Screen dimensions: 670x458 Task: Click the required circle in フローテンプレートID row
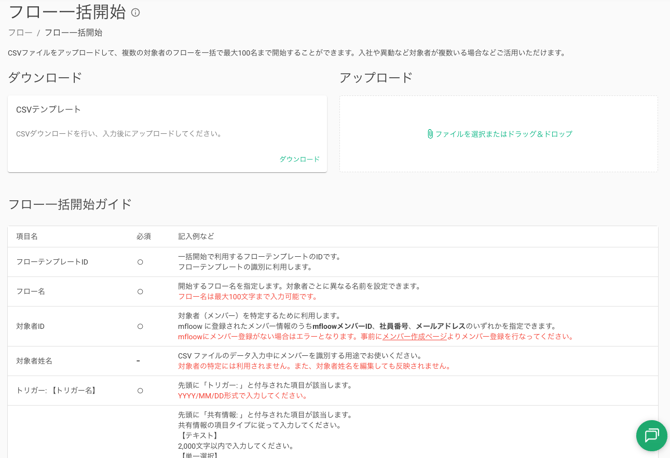click(x=140, y=262)
